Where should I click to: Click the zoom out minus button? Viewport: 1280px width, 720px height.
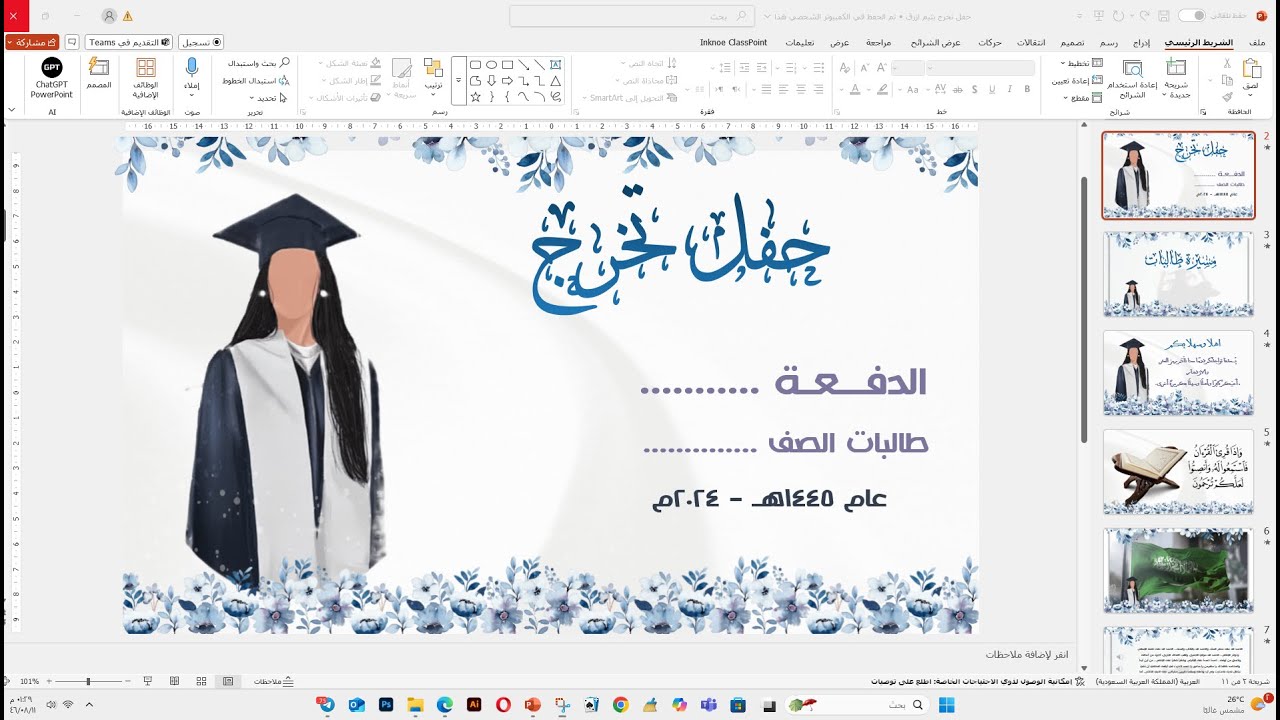(129, 681)
